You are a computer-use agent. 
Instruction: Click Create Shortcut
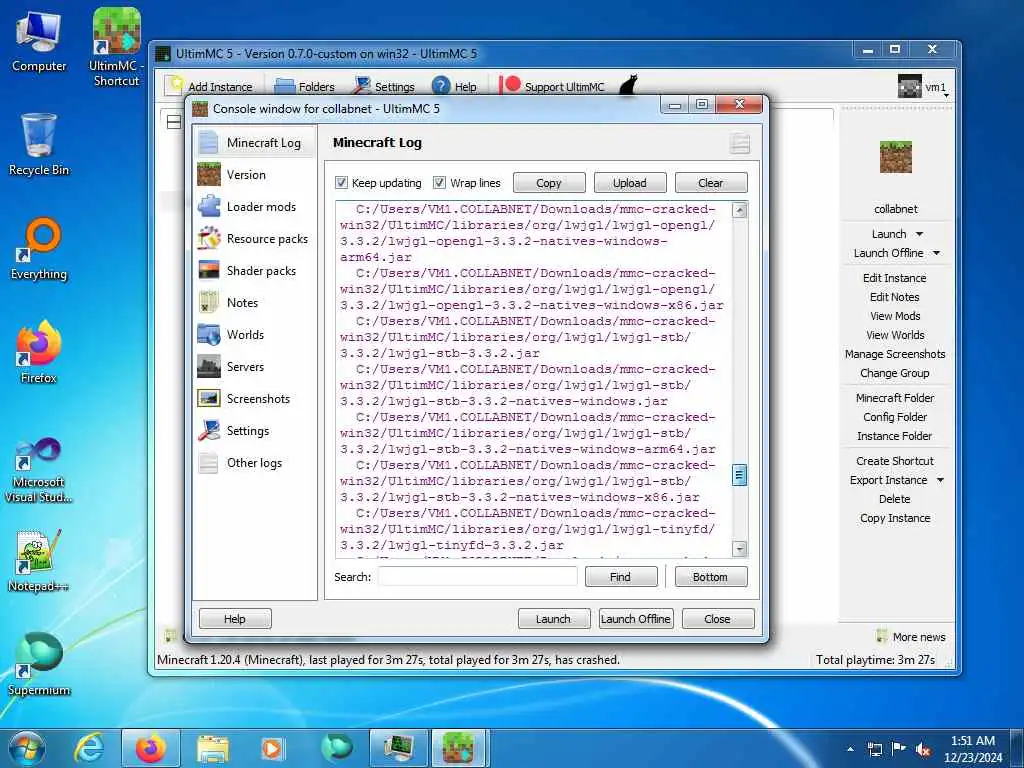pyautogui.click(x=895, y=460)
